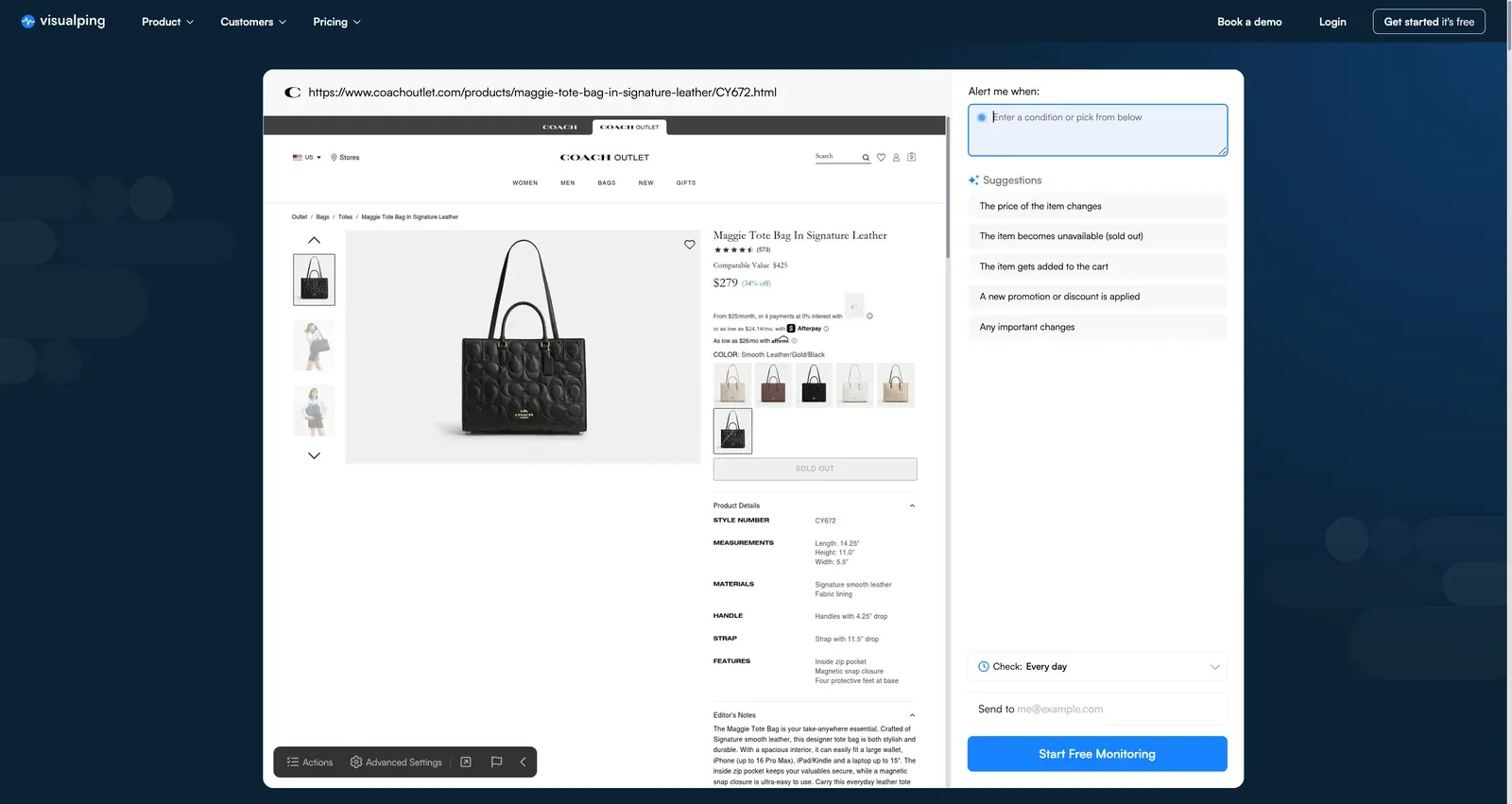
Task: Click the SOLD OUT button
Action: pyautogui.click(x=815, y=469)
